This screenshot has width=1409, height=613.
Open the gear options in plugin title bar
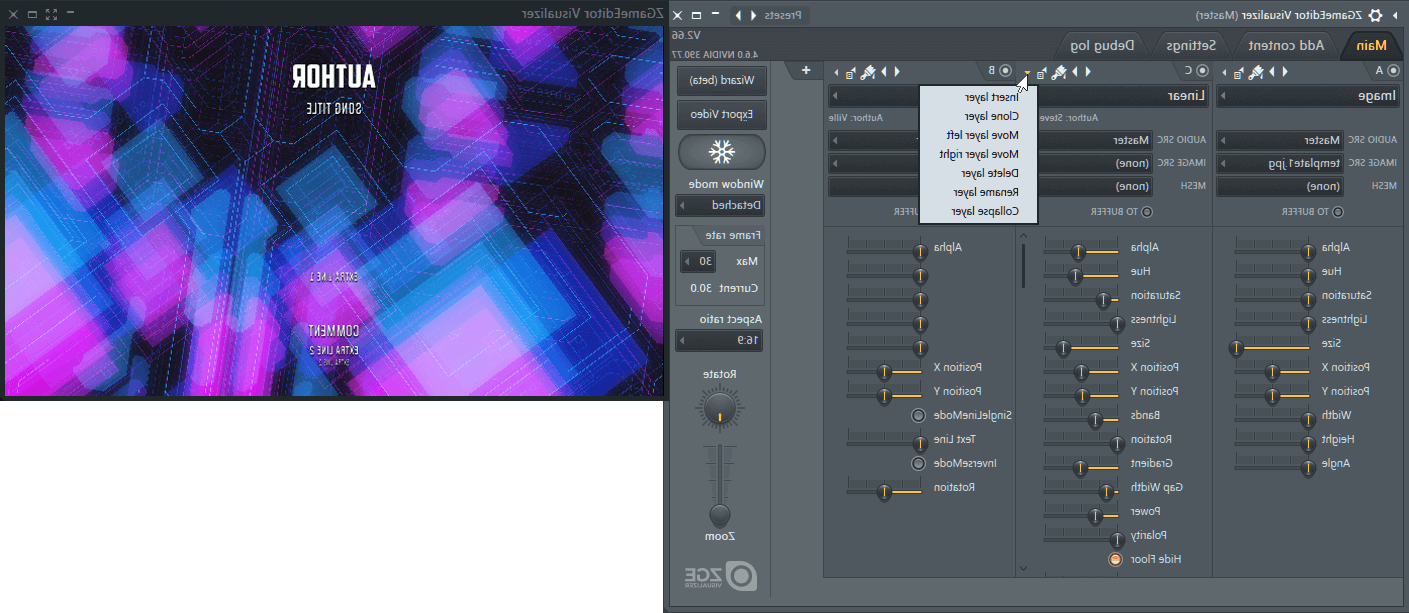coord(1375,15)
